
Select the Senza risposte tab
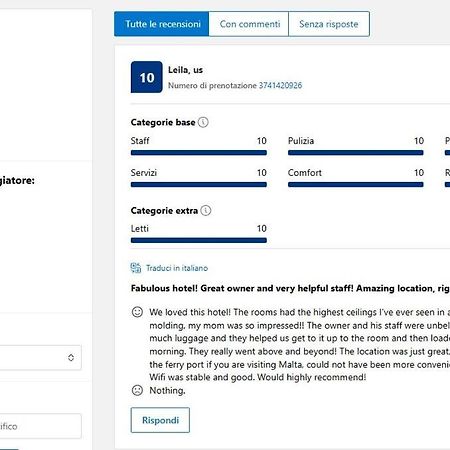pyautogui.click(x=329, y=24)
